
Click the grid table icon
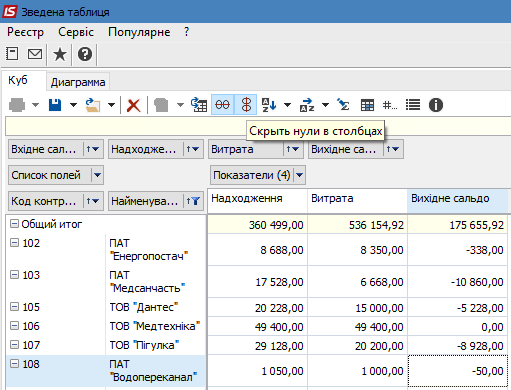click(x=367, y=105)
